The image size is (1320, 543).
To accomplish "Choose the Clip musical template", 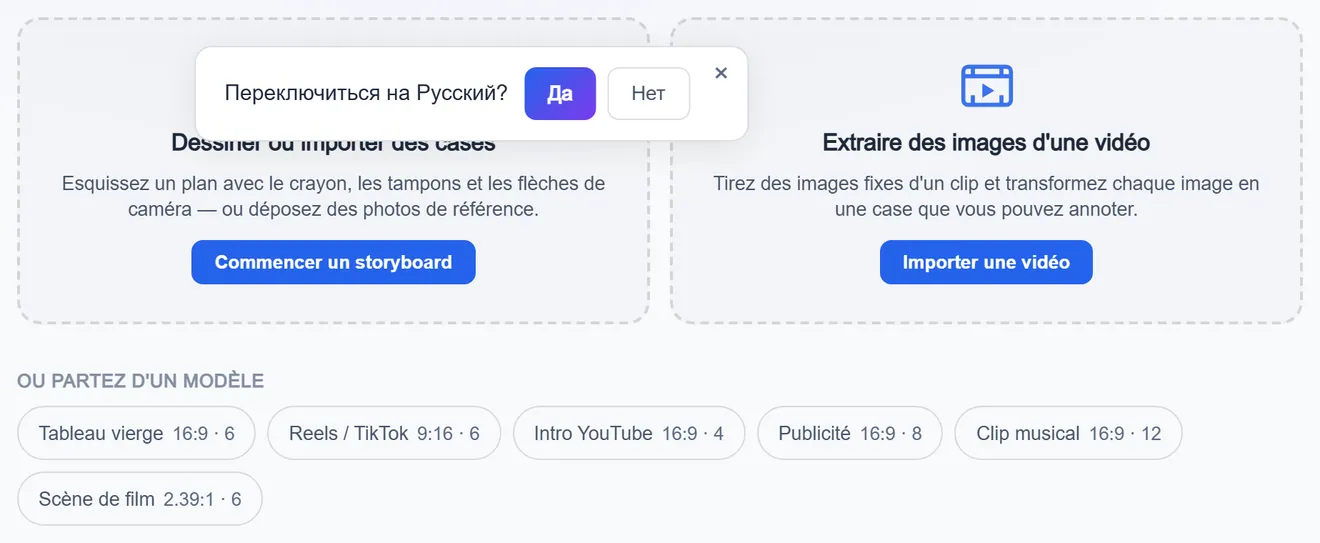I will tap(1069, 433).
